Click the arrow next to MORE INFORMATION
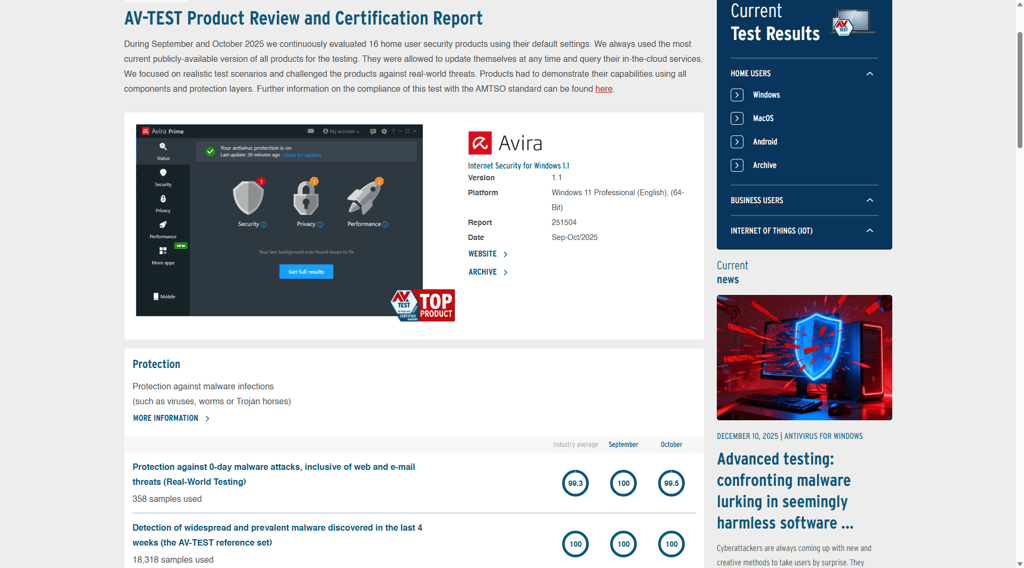The image size is (1024, 568). coord(207,418)
